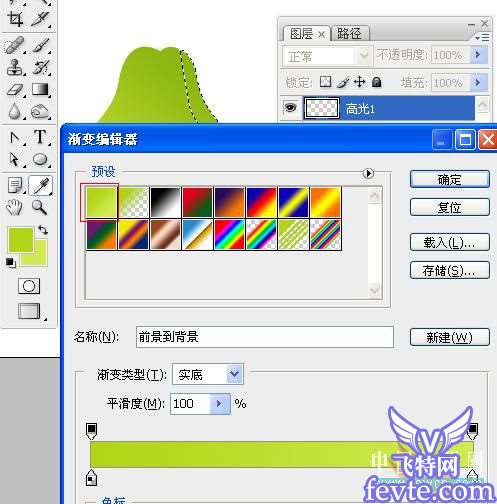Select the orange yellow orange gradient preset
Screen dimensions: 497x504
click(326, 202)
